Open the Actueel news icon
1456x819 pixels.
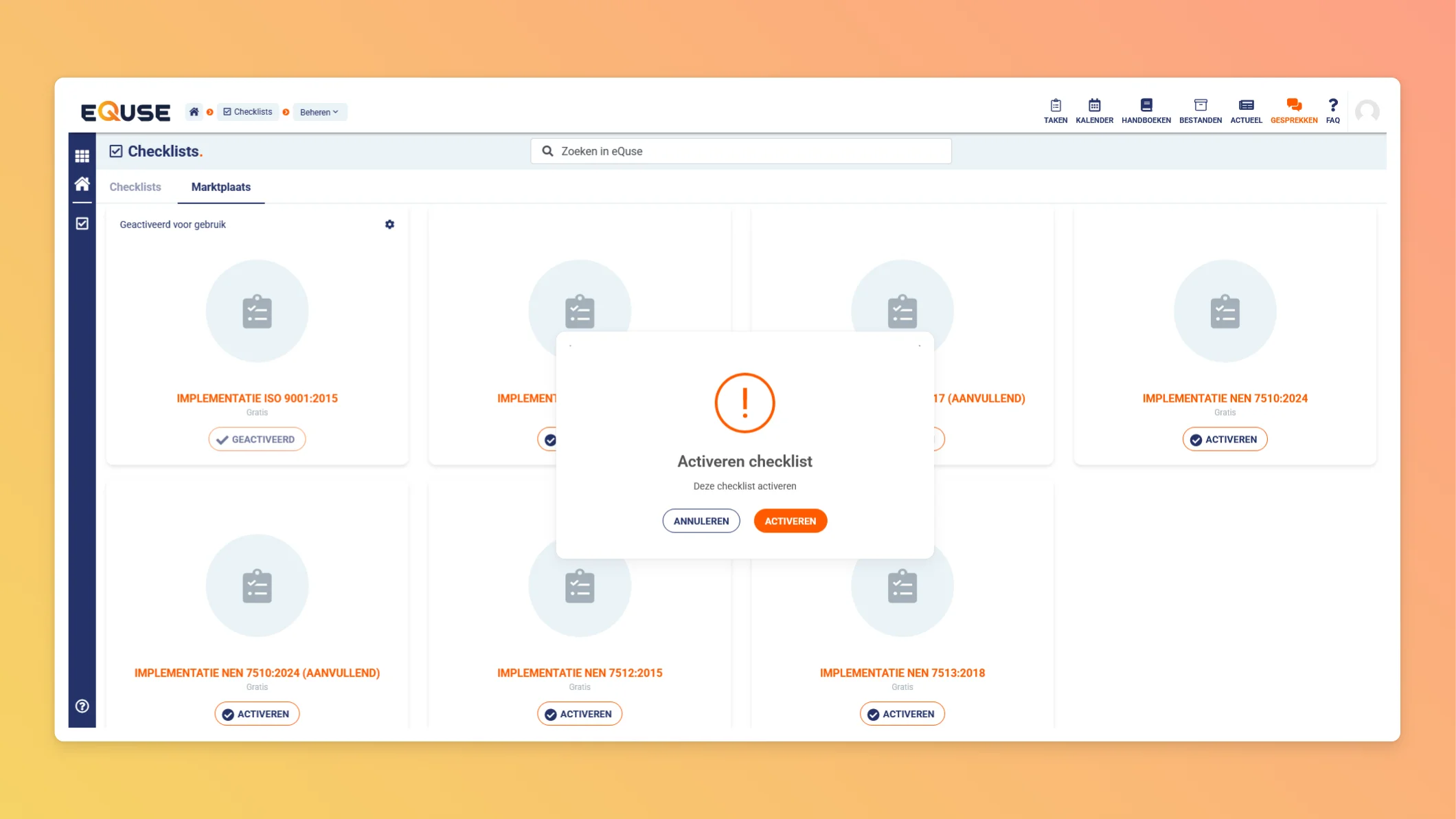pyautogui.click(x=1246, y=106)
